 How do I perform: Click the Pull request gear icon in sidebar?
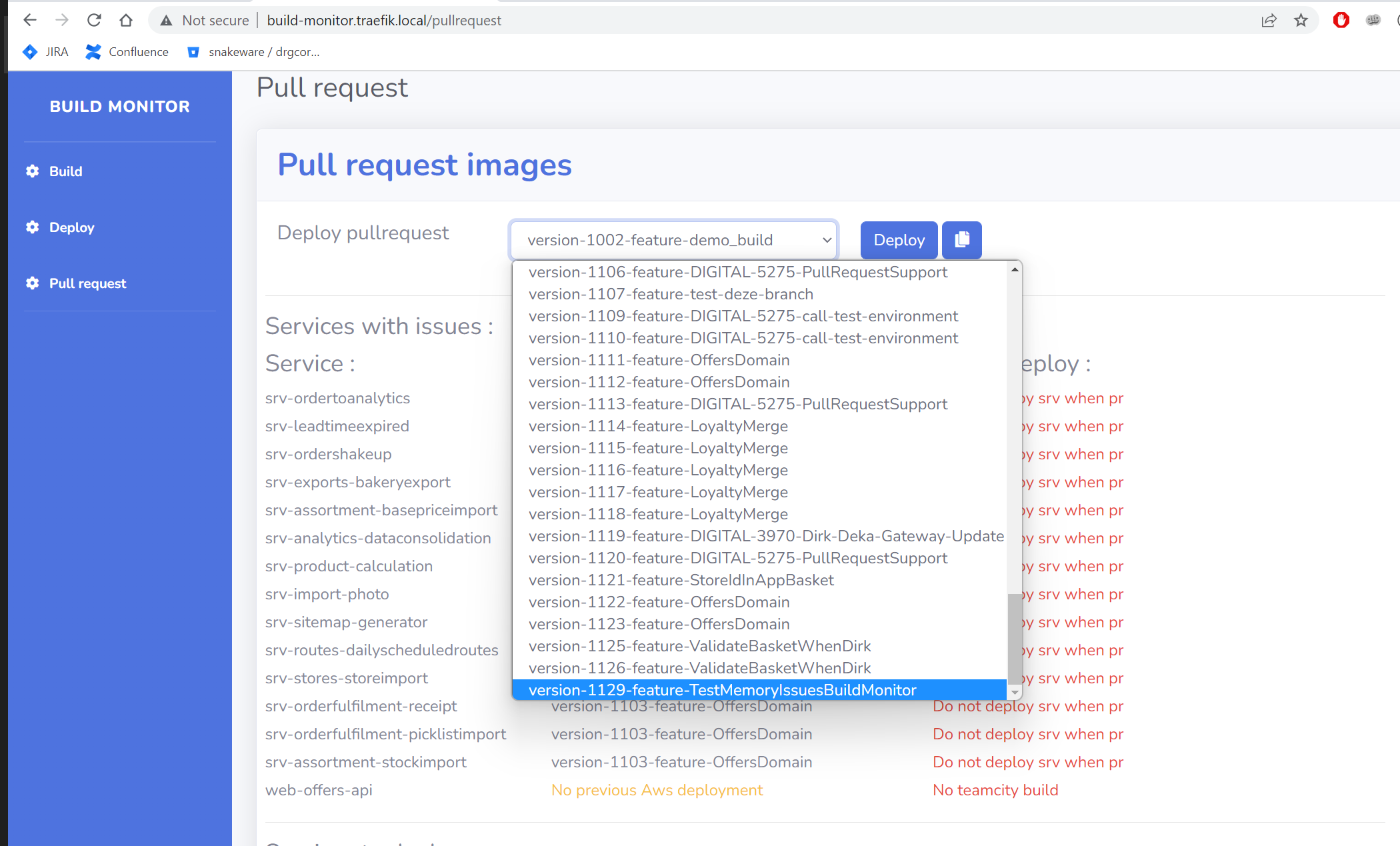[x=32, y=283]
